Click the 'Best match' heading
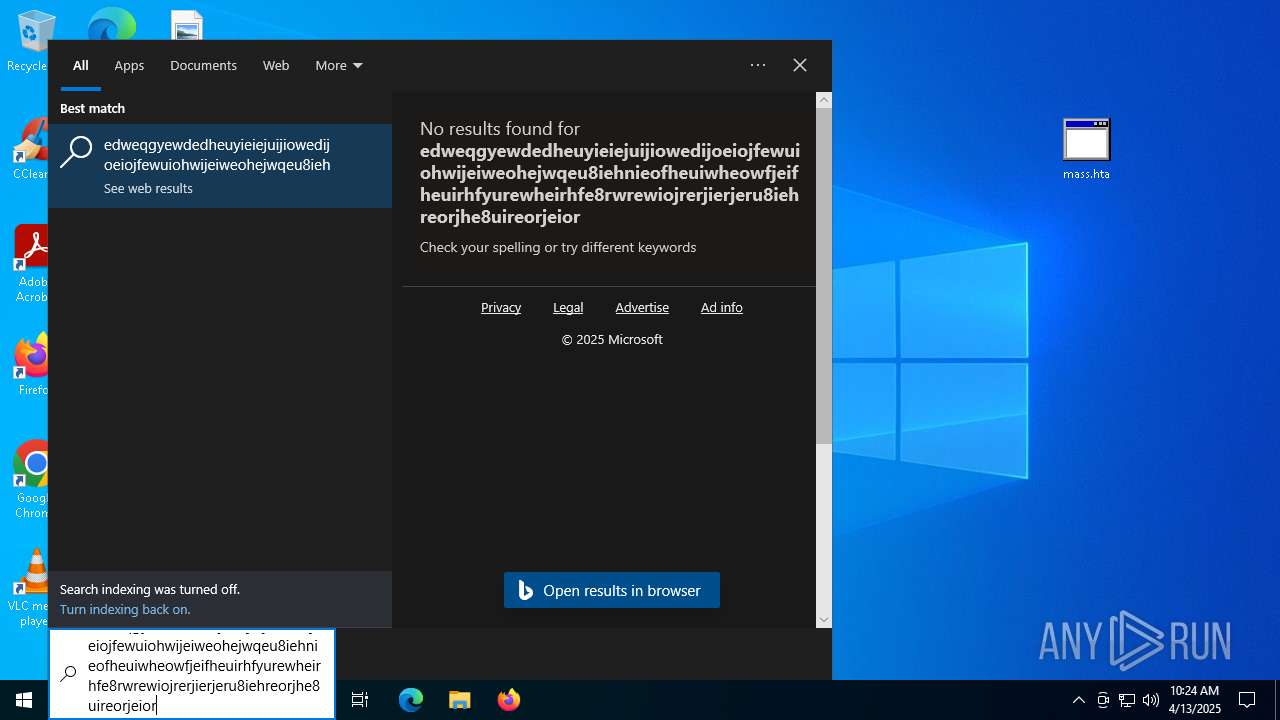The width and height of the screenshot is (1280, 720). tap(92, 108)
